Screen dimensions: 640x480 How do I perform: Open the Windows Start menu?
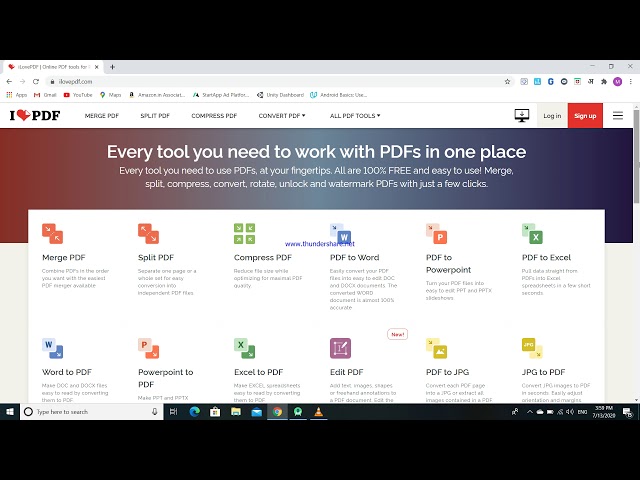click(x=10, y=412)
